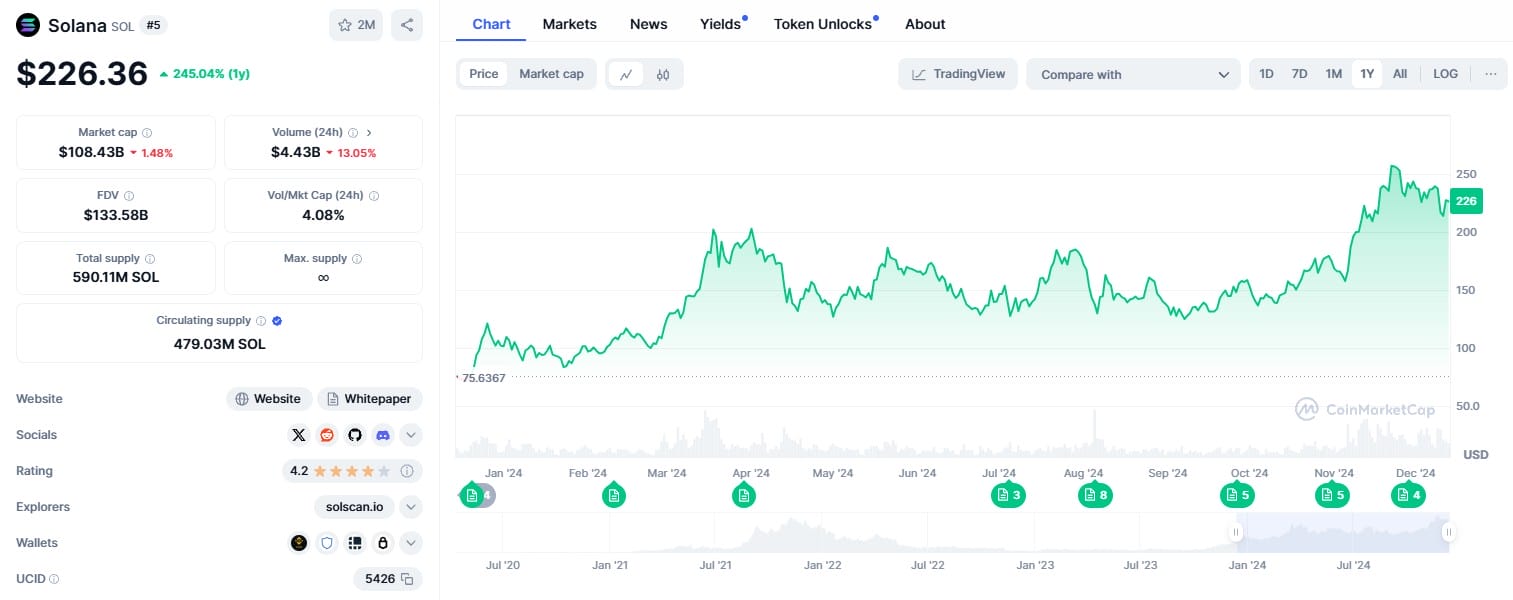Click the FDV info icon
The image size is (1513, 600).
129,196
